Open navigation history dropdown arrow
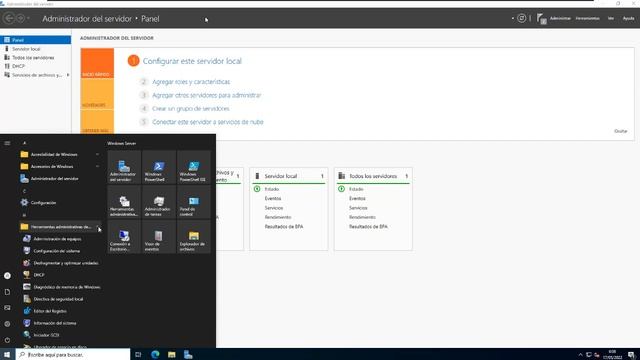Screen dimensions: 640x360 click(x=28, y=18)
